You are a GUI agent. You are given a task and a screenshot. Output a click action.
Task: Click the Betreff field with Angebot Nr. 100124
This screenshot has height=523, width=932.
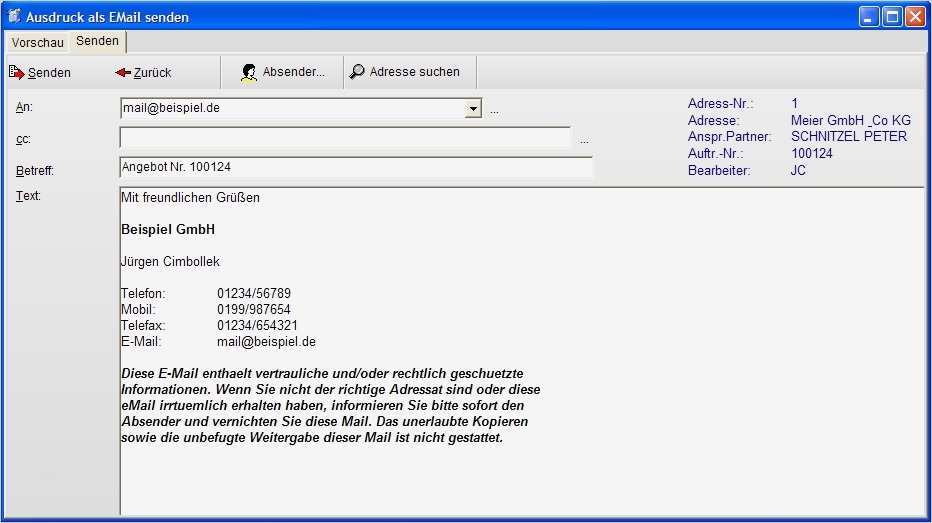[x=356, y=168]
